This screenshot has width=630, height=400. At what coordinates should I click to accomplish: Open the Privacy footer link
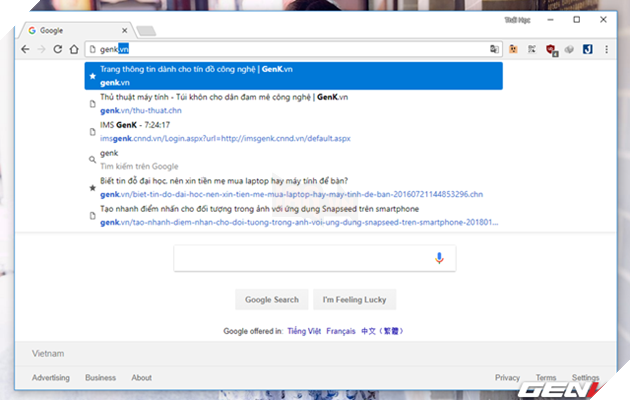point(507,378)
